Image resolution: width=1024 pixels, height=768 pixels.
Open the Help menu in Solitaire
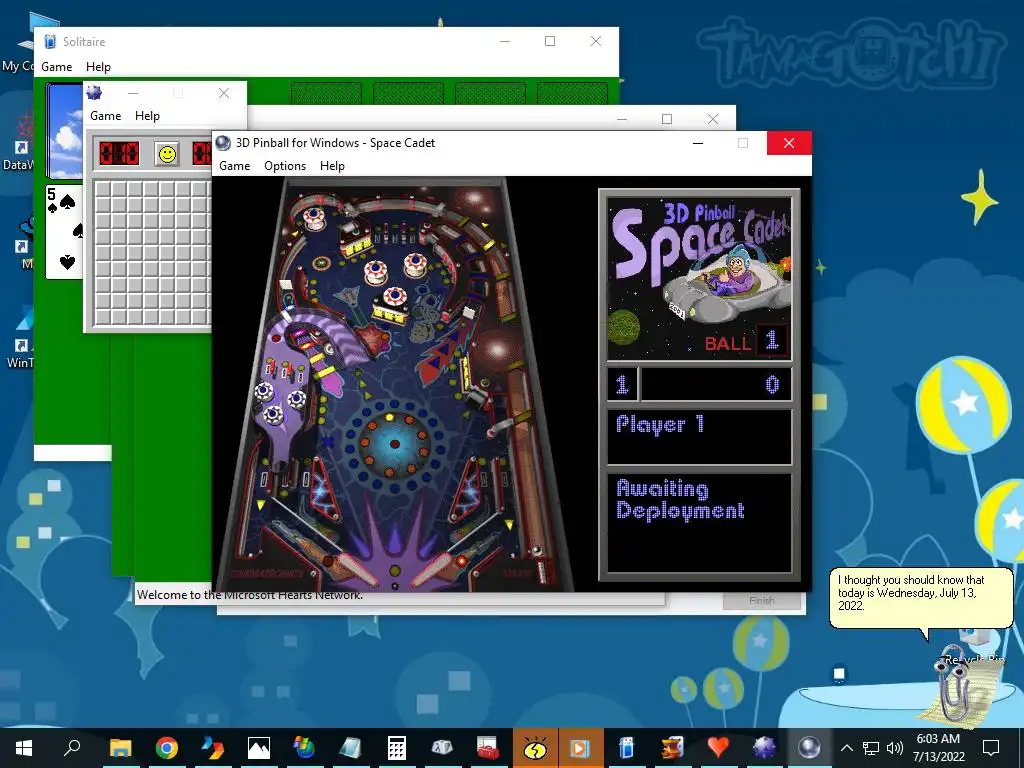point(98,67)
